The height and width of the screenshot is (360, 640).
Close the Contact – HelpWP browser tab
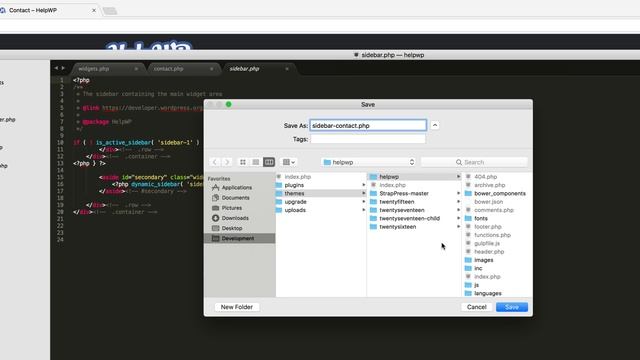[x=94, y=10]
